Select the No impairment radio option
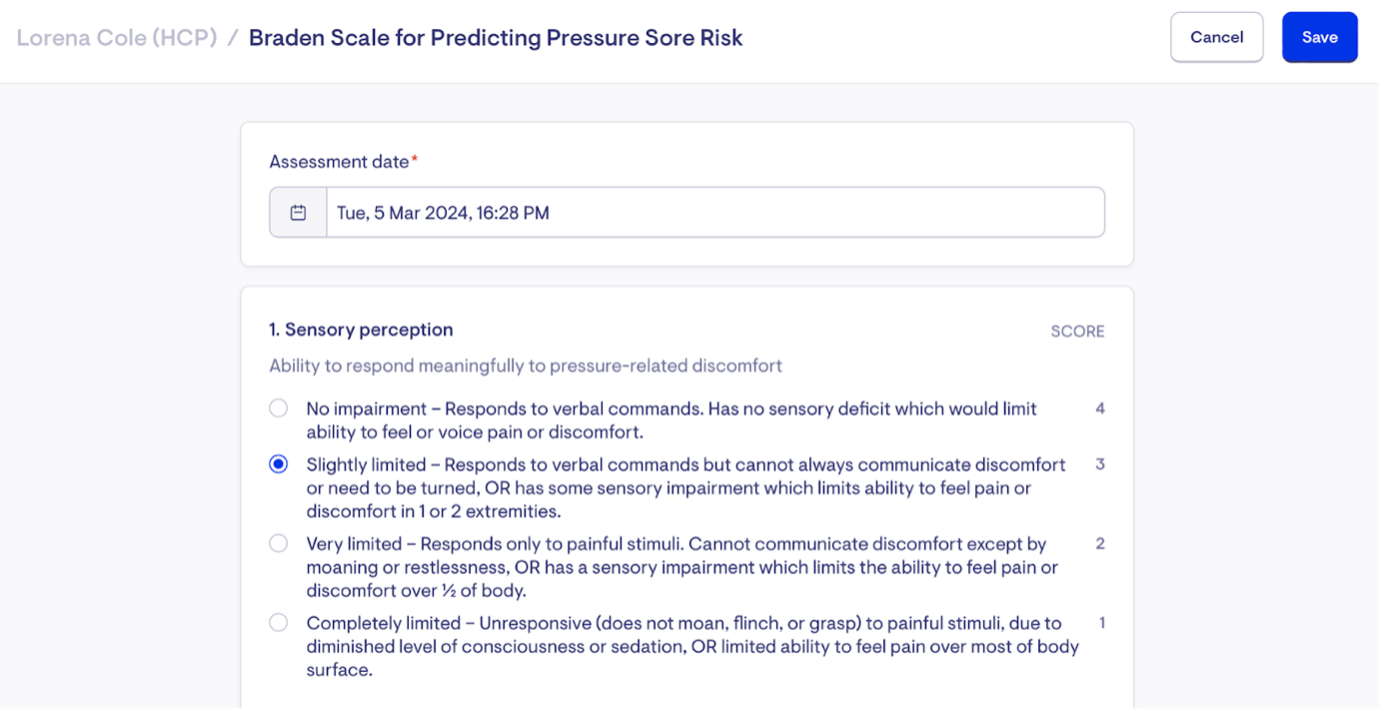 coord(279,408)
